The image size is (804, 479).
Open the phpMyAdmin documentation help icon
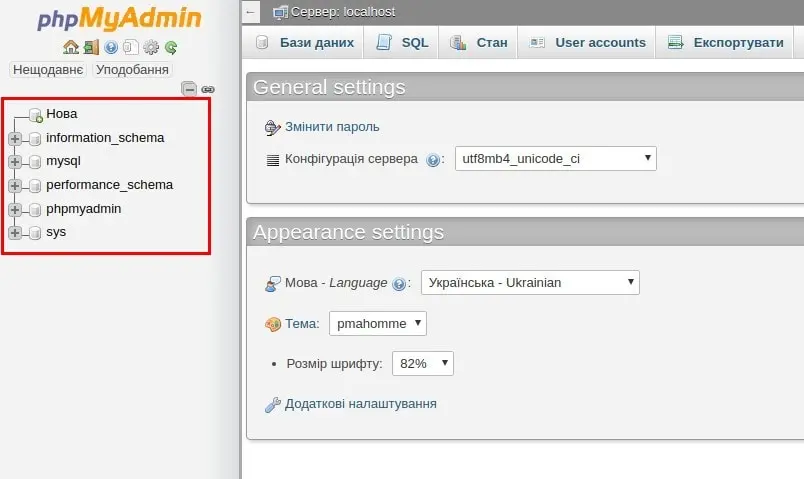point(111,47)
